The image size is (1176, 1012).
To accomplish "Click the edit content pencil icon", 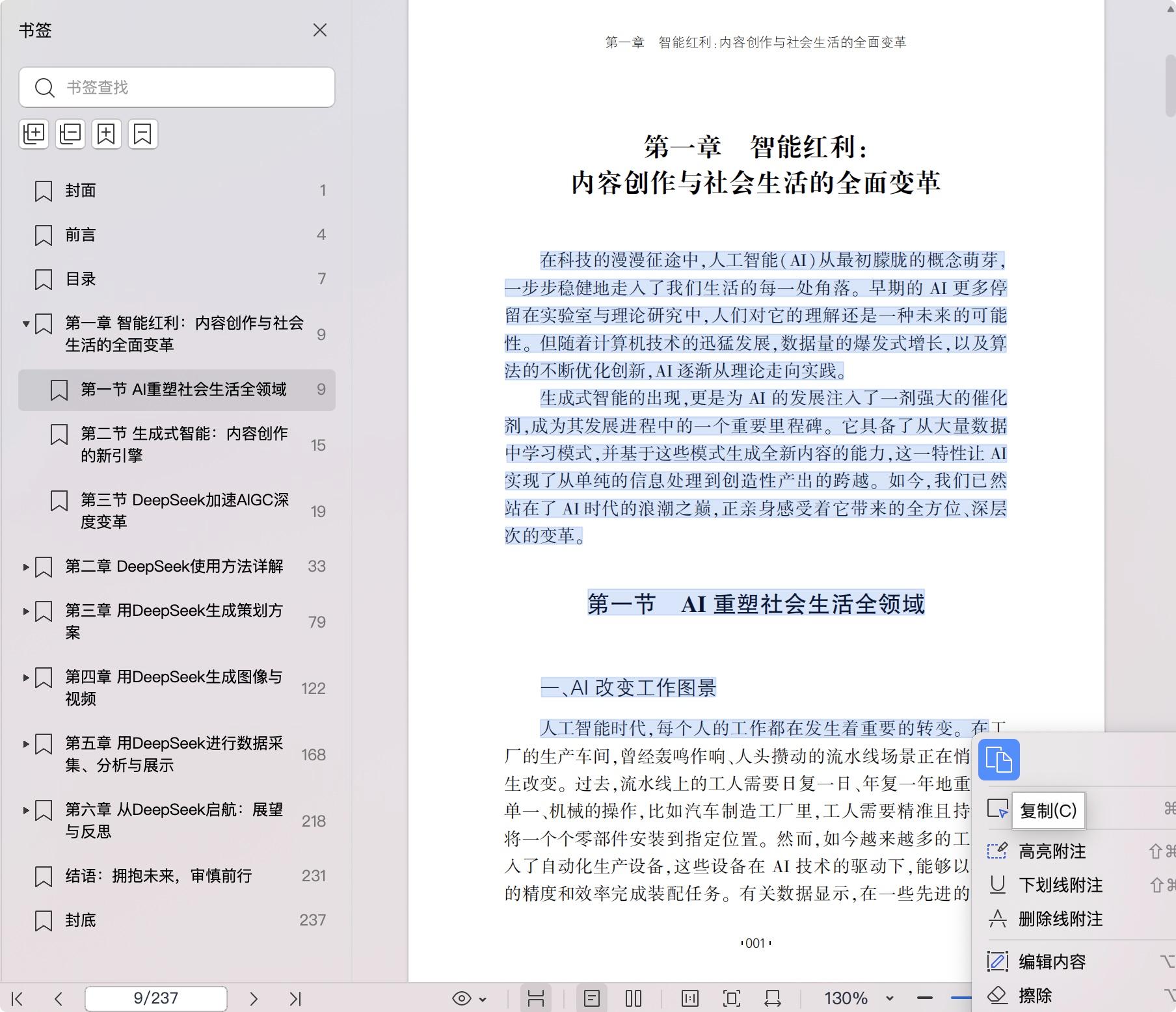I will tap(998, 961).
